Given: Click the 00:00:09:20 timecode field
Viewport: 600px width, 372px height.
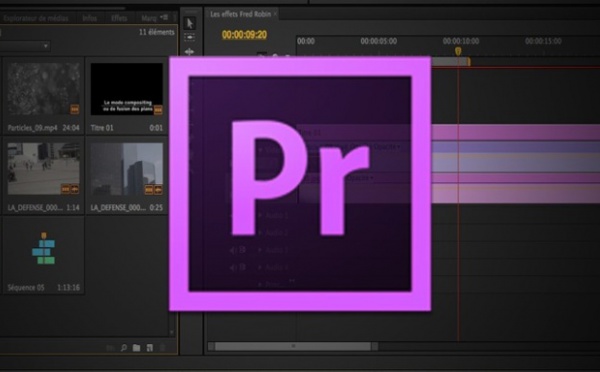Looking at the screenshot, I should click(244, 35).
